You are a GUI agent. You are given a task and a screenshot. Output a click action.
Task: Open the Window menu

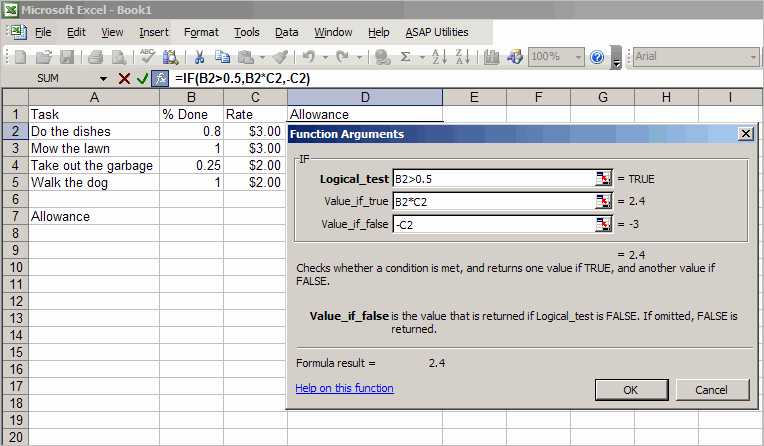333,32
